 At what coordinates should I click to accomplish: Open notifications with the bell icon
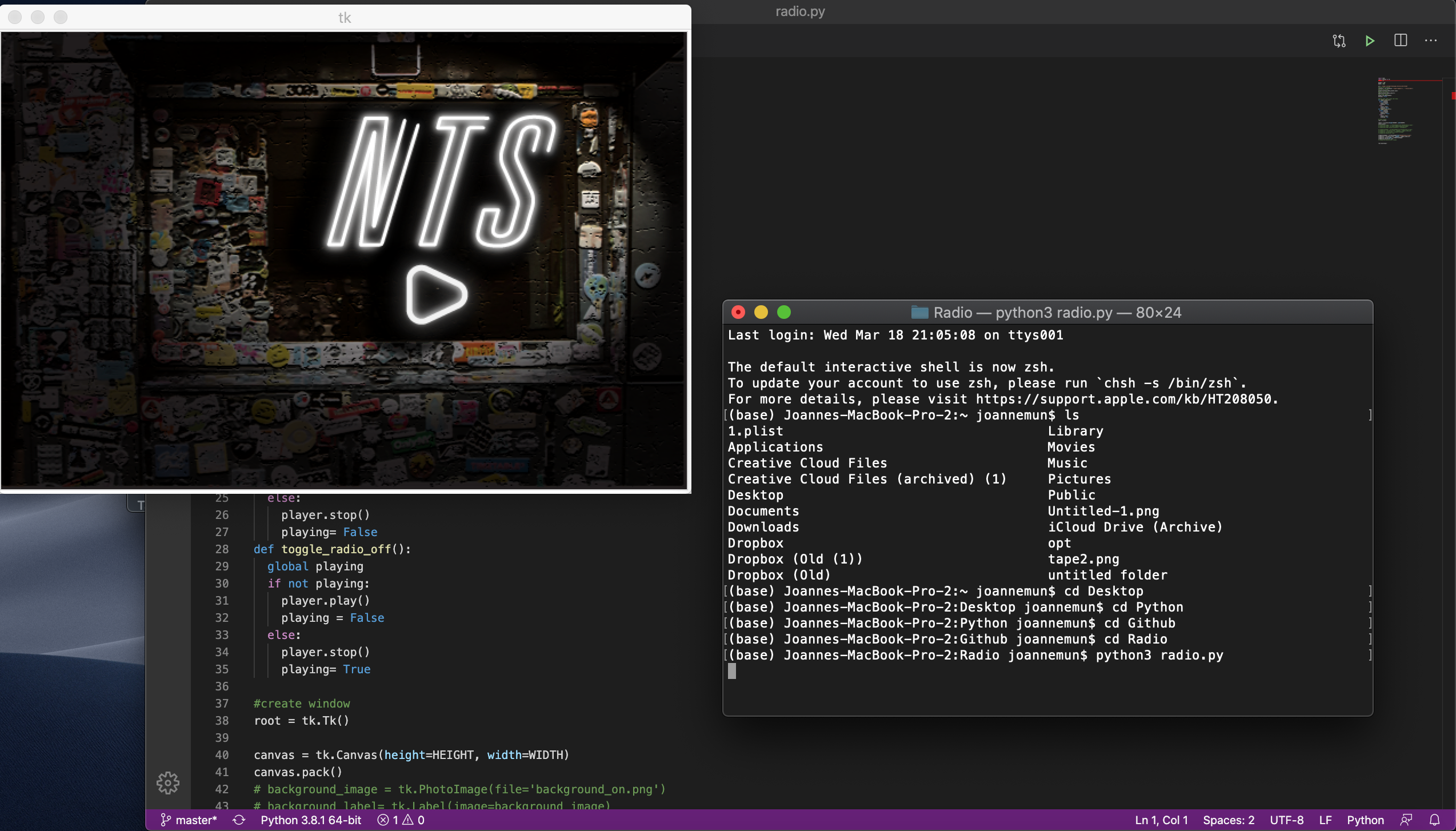pos(1434,820)
